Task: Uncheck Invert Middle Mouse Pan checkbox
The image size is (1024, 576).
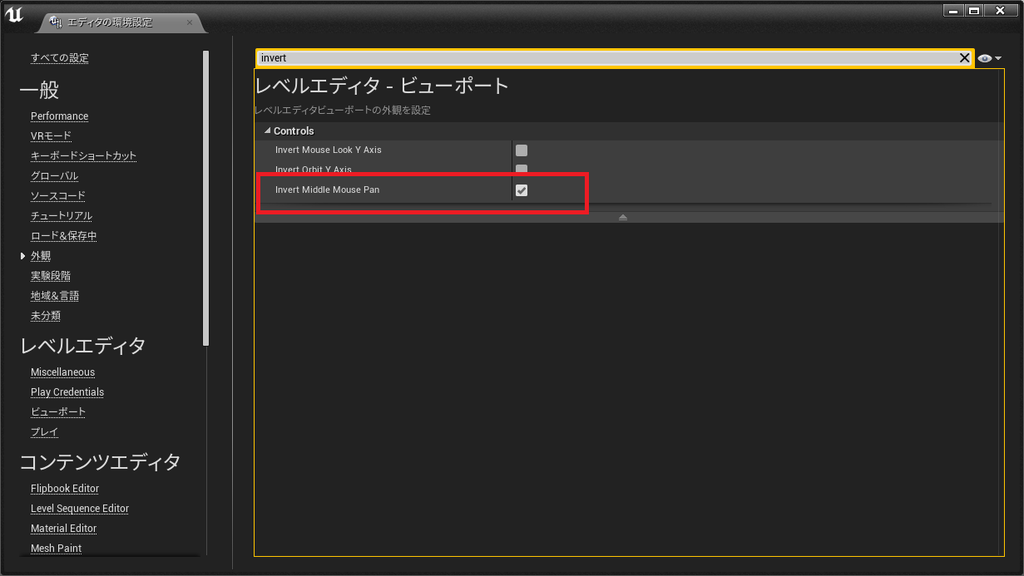Action: point(521,190)
